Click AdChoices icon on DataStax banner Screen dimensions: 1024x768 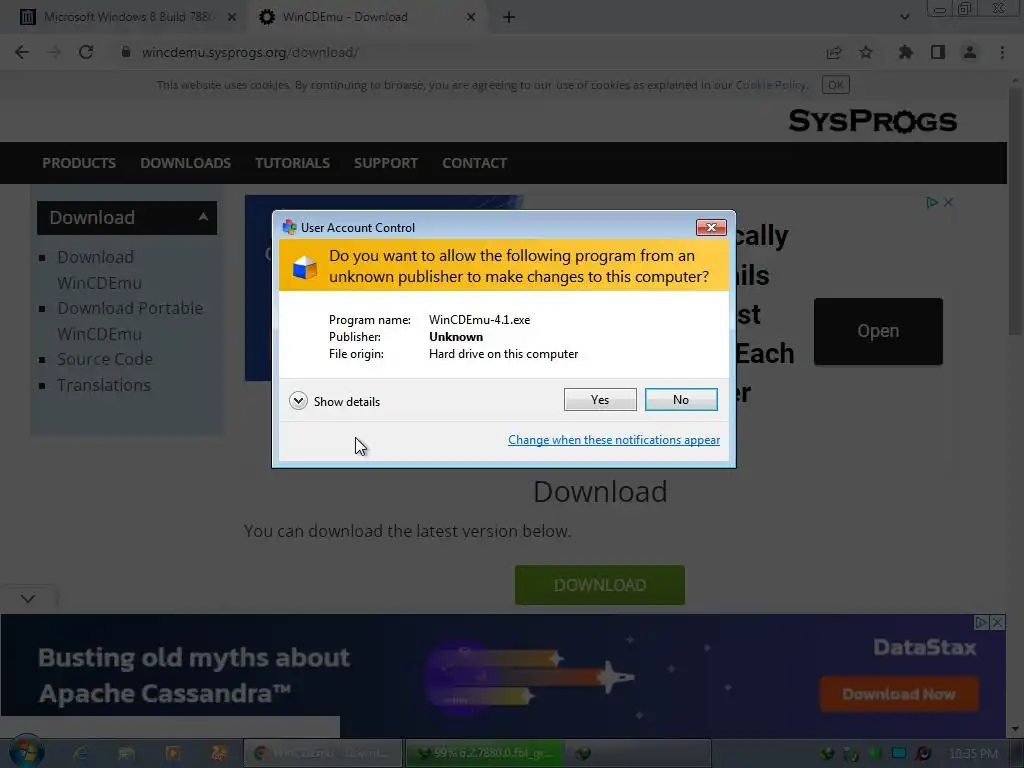point(981,622)
